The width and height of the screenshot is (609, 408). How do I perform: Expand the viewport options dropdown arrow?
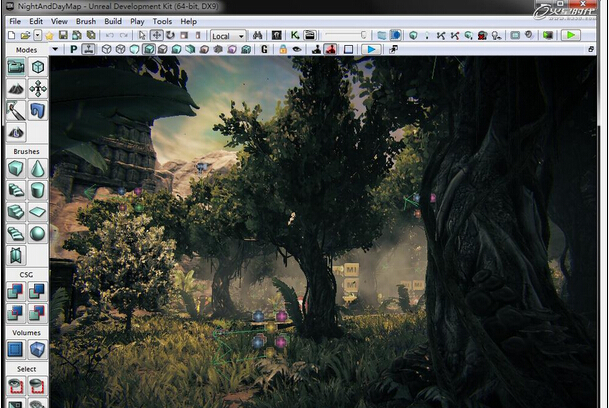[x=58, y=49]
